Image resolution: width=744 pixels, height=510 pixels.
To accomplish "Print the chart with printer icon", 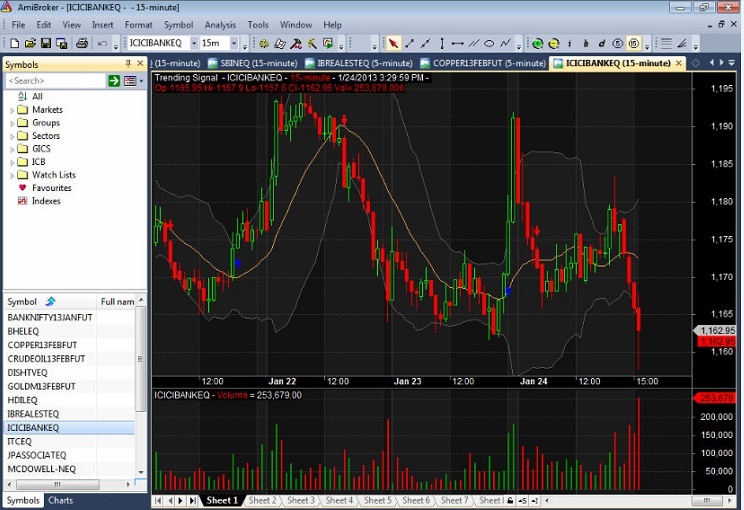I will [x=82, y=44].
